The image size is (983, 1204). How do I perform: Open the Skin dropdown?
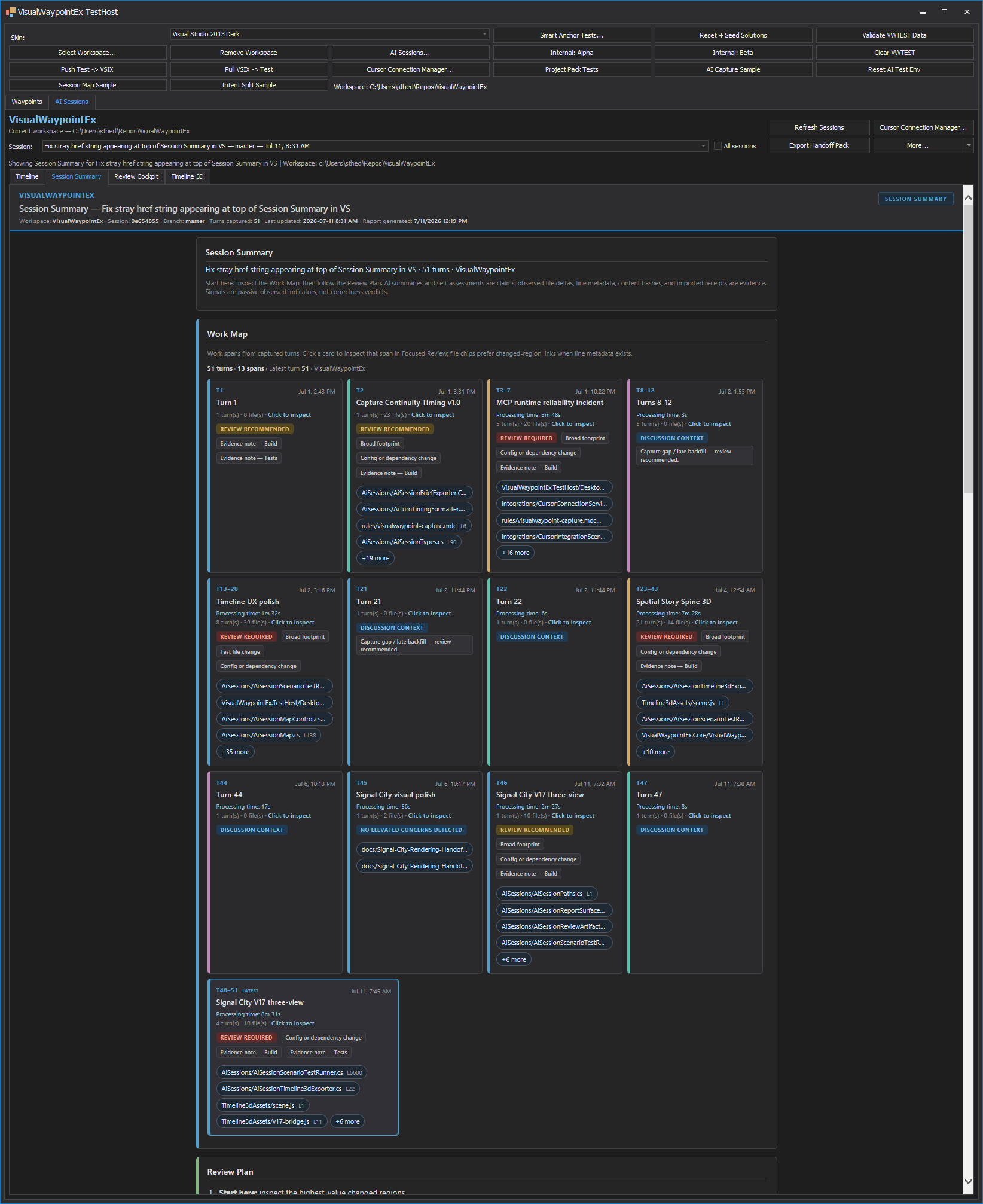pyautogui.click(x=329, y=34)
